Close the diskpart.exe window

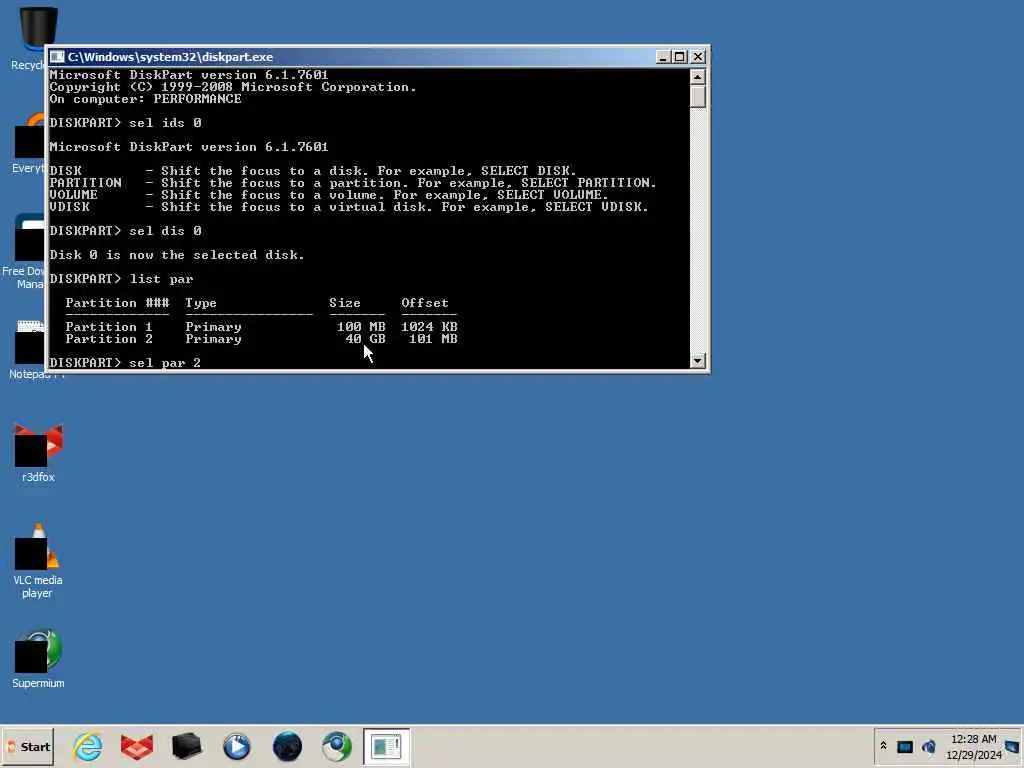pos(697,57)
